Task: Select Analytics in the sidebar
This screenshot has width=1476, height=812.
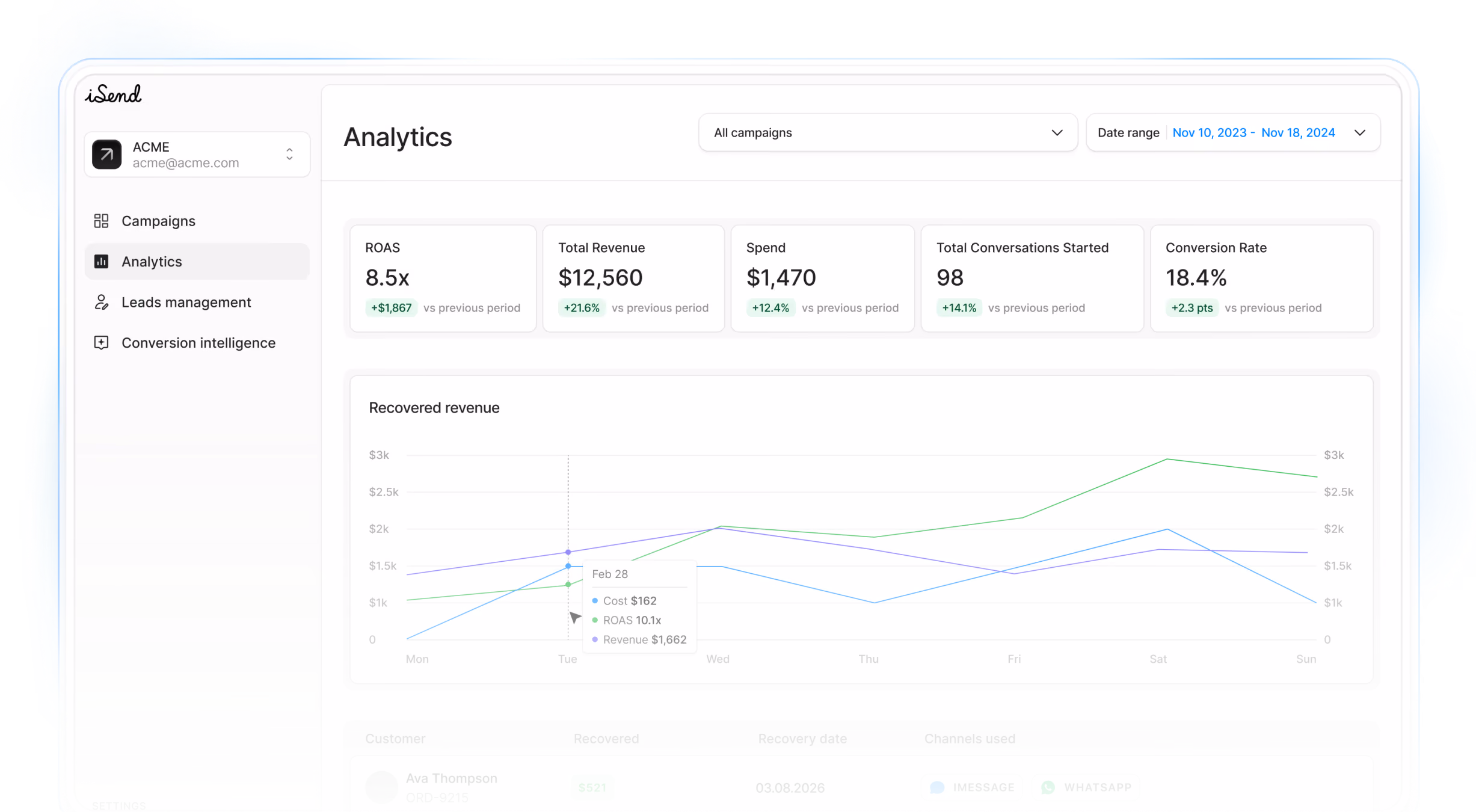Action: tap(197, 262)
